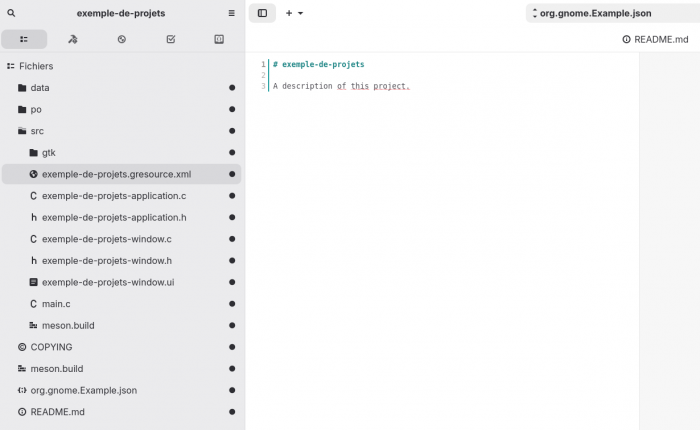Viewport: 700px width, 430px height.
Task: Switch to the build hammer panel tab
Action: point(73,39)
